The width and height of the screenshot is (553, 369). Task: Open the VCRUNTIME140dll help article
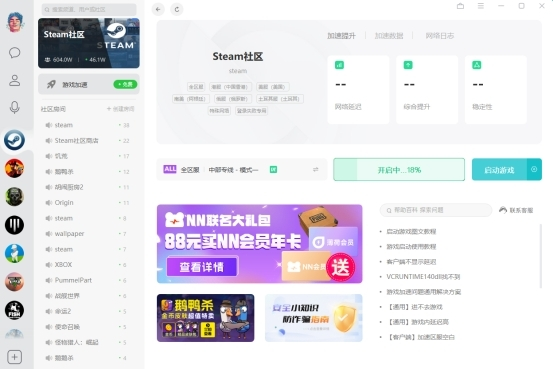[x=423, y=277]
